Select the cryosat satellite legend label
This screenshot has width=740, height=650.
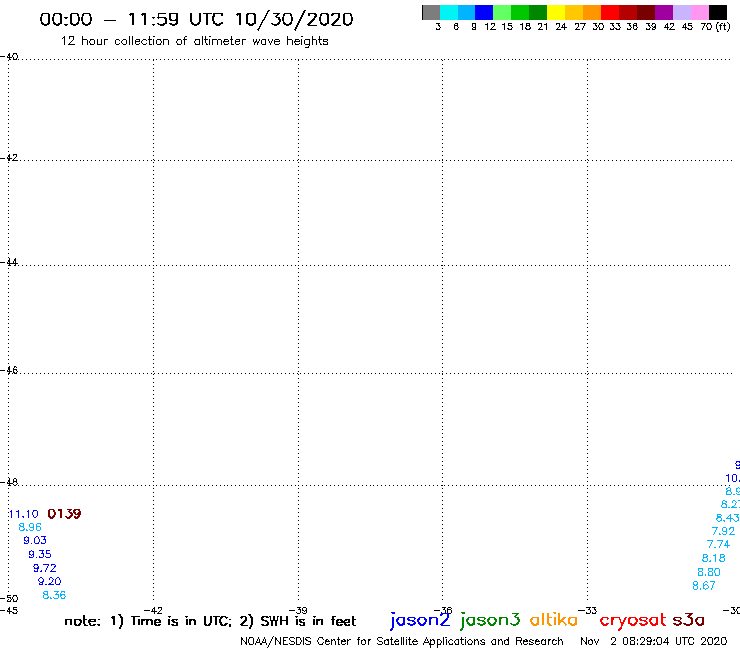click(x=633, y=620)
